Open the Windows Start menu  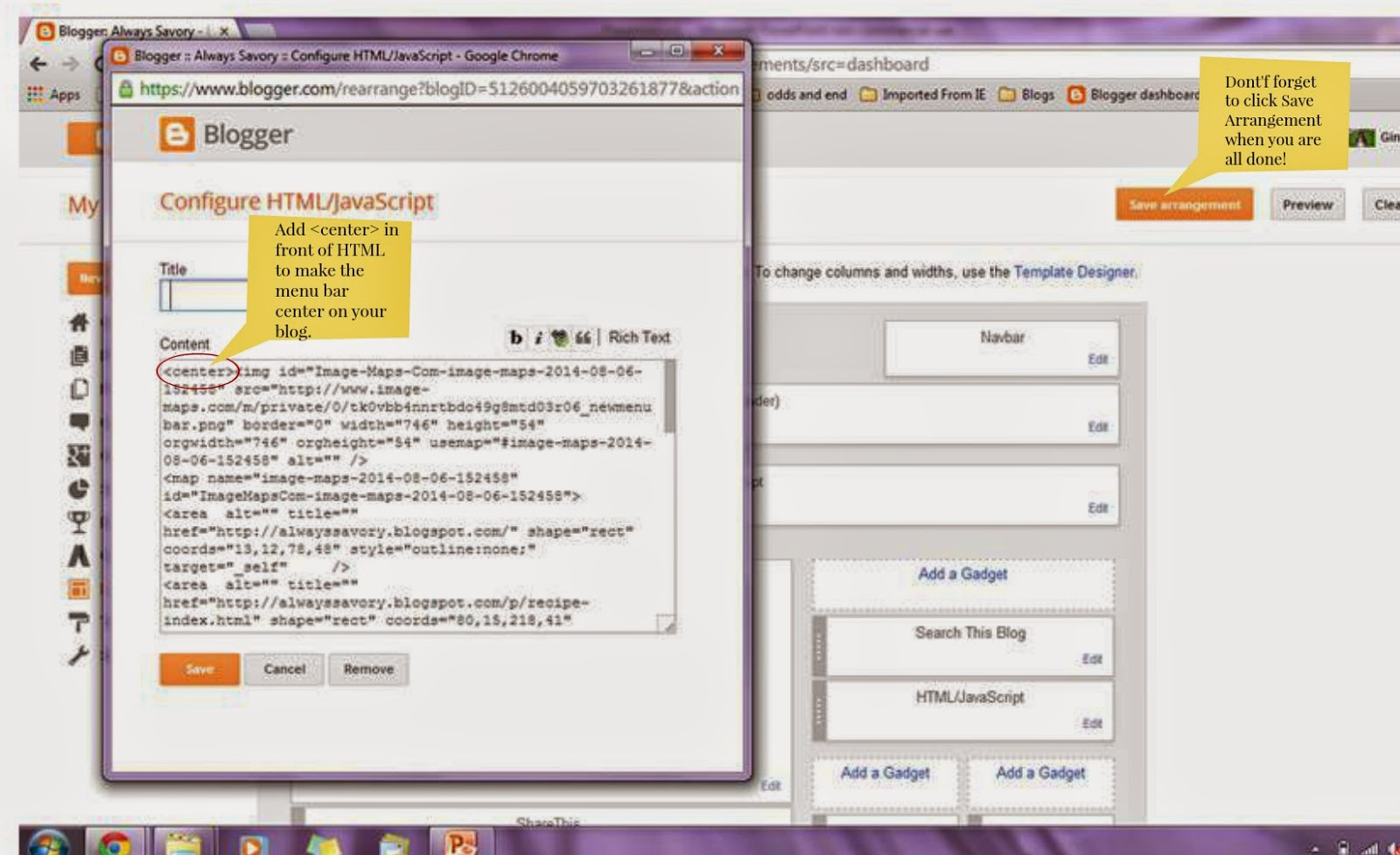click(x=48, y=844)
